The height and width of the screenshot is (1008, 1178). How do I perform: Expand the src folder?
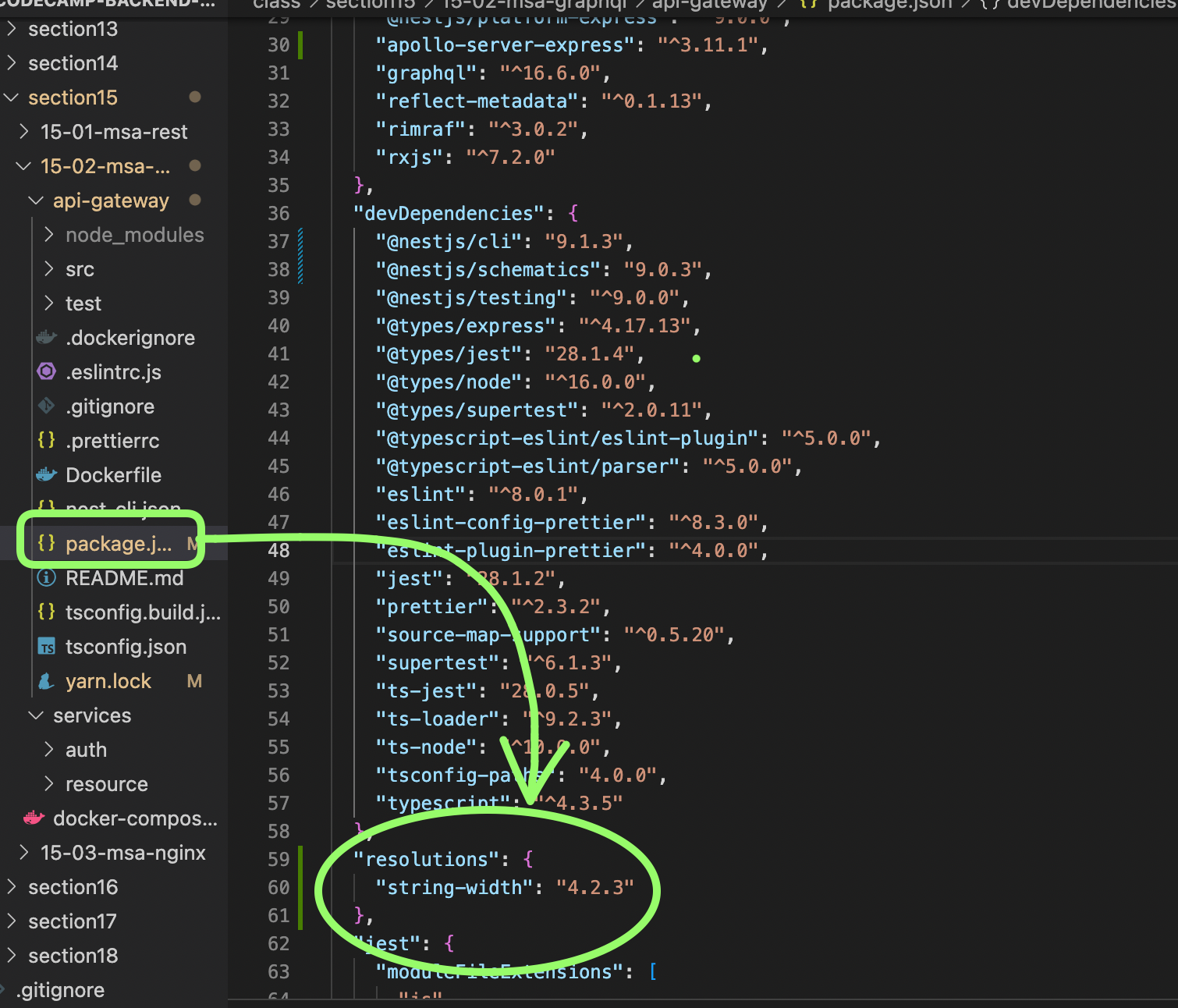tap(49, 269)
